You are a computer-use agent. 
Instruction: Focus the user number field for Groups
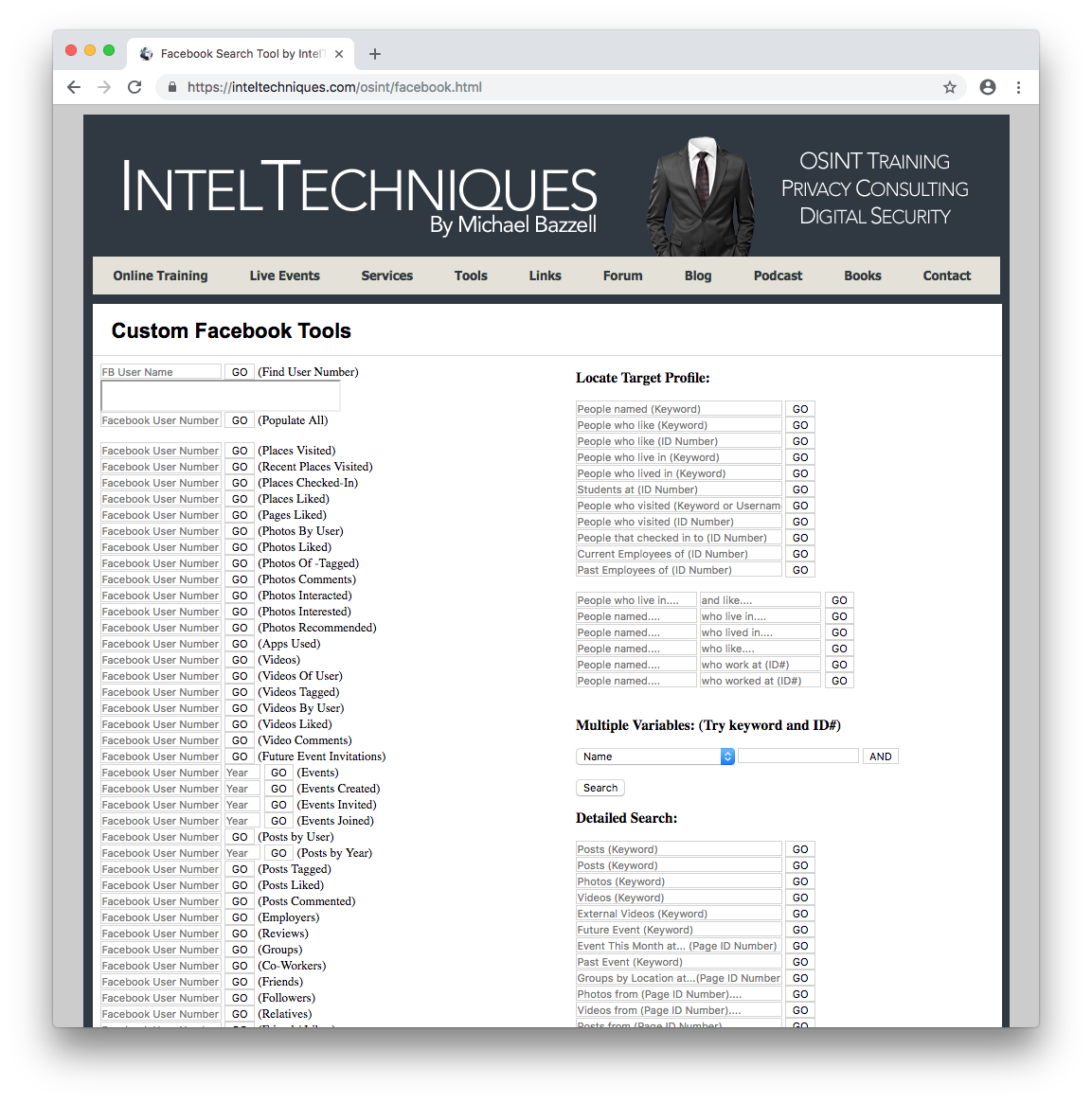tap(161, 951)
